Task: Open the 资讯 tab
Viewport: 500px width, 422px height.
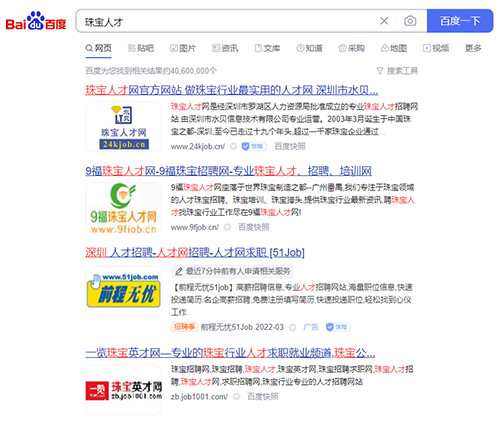Action: [x=225, y=48]
